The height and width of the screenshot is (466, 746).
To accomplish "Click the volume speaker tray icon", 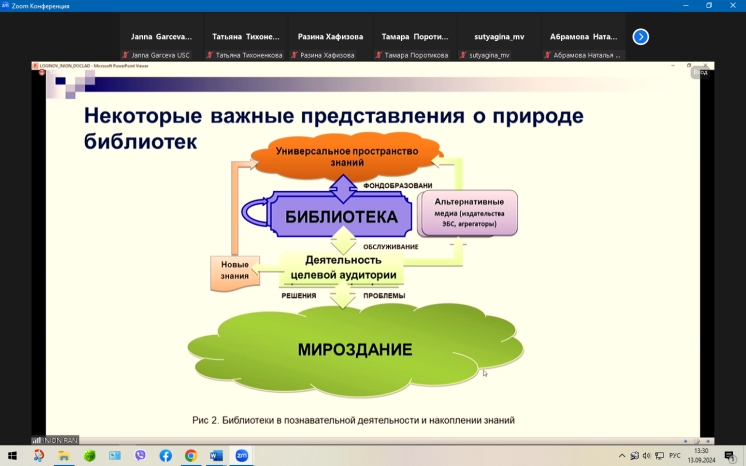I will [646, 455].
